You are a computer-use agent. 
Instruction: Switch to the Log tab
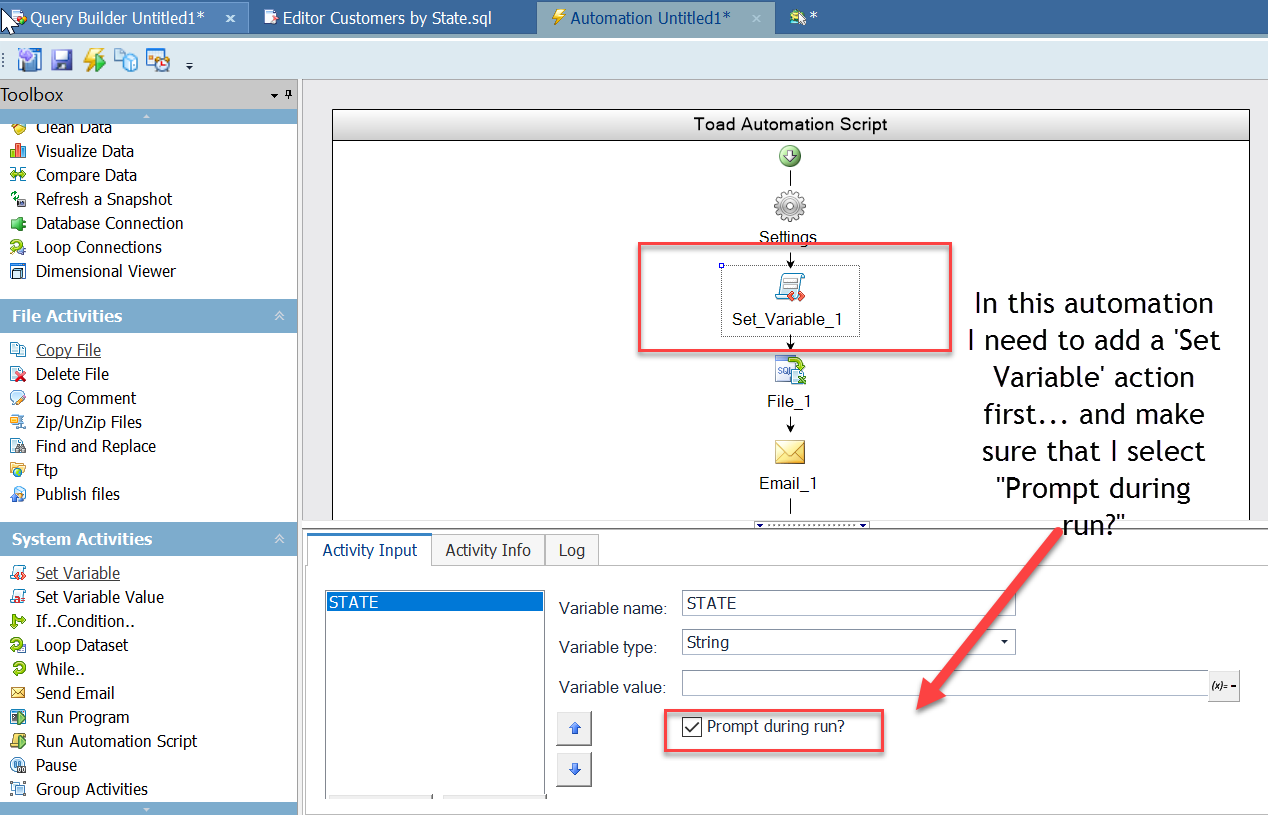pos(572,550)
